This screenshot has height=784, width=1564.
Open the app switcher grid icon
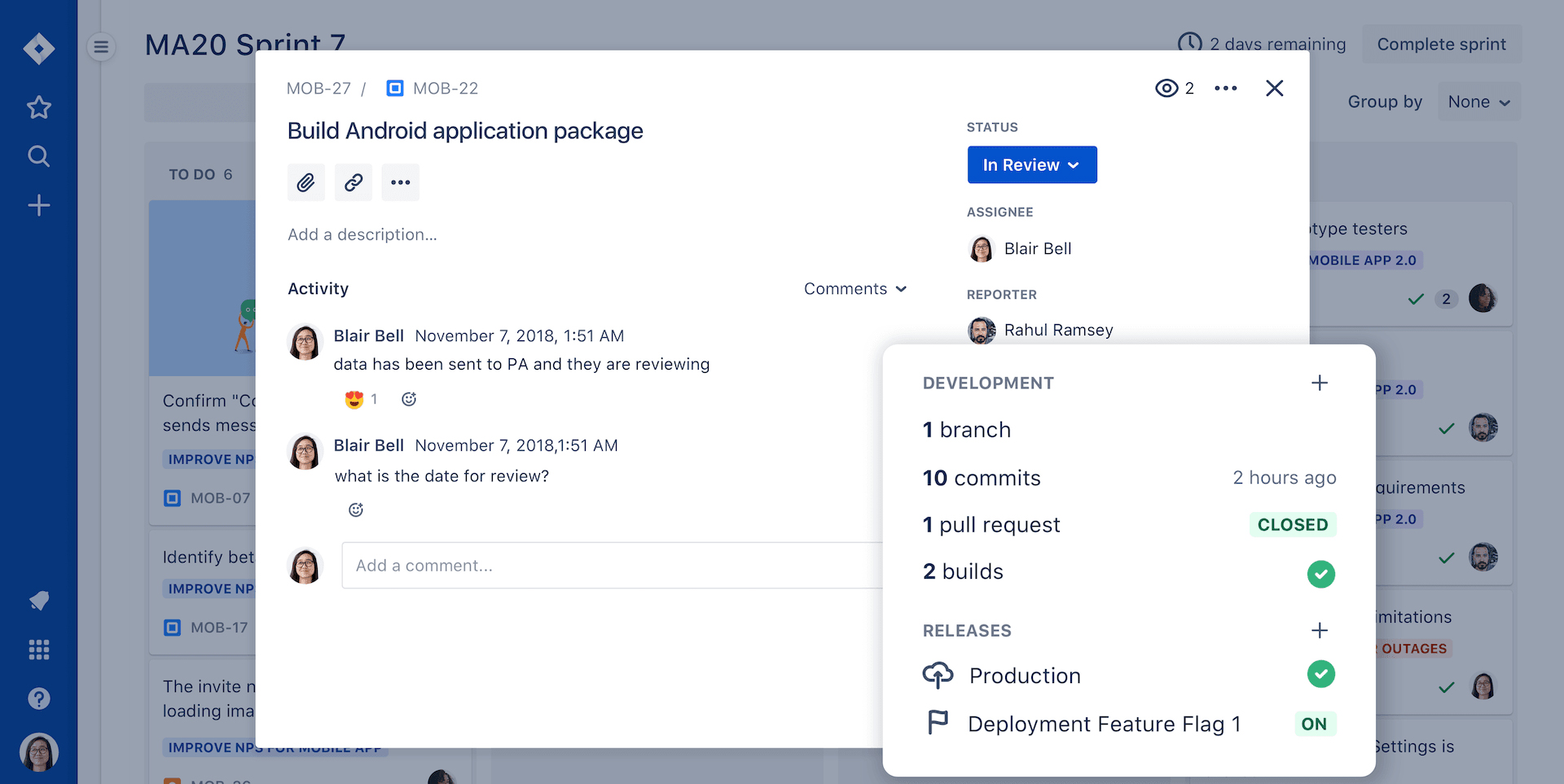point(39,650)
